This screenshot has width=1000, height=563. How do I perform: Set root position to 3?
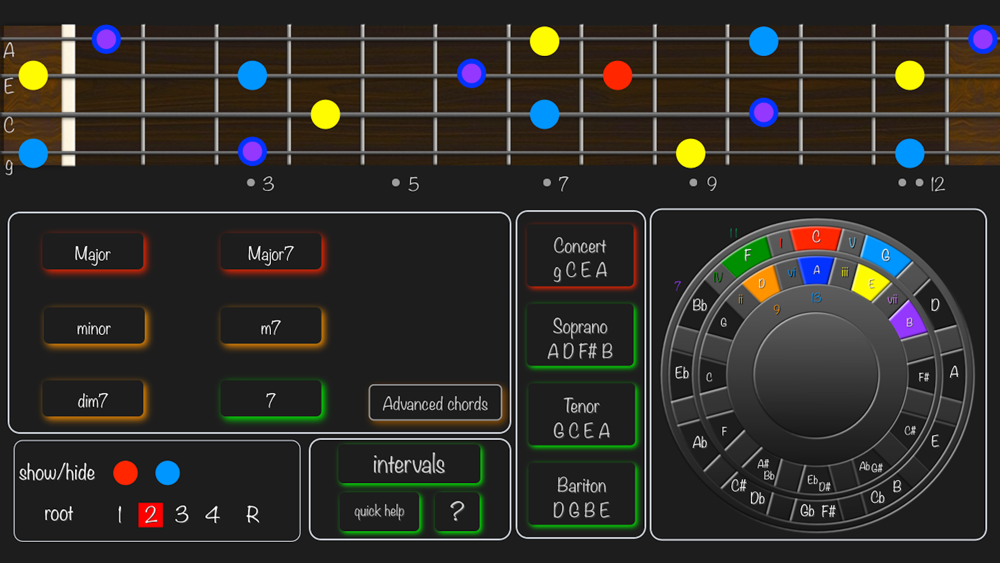pos(181,515)
